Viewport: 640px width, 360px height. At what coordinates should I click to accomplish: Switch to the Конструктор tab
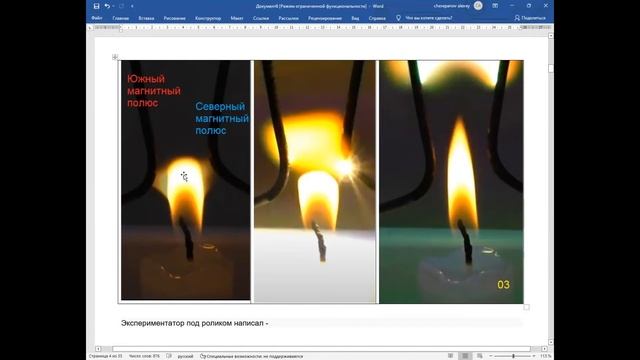pos(208,18)
